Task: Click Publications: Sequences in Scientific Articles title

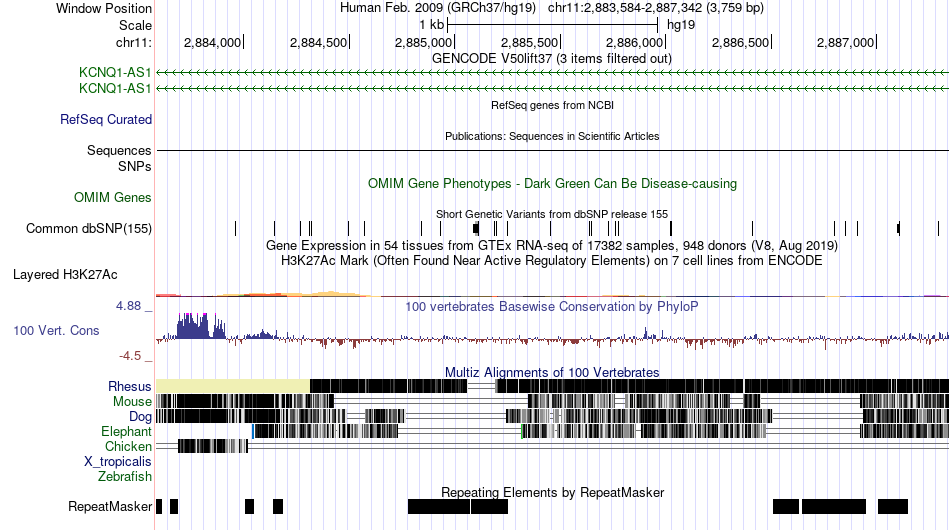Action: tap(552, 136)
